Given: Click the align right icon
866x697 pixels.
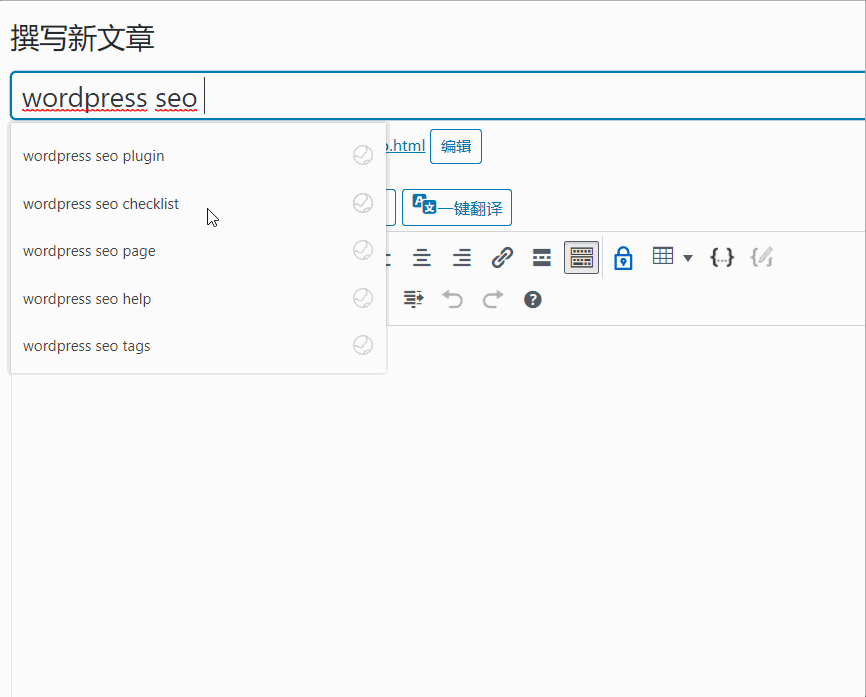Looking at the screenshot, I should (461, 258).
